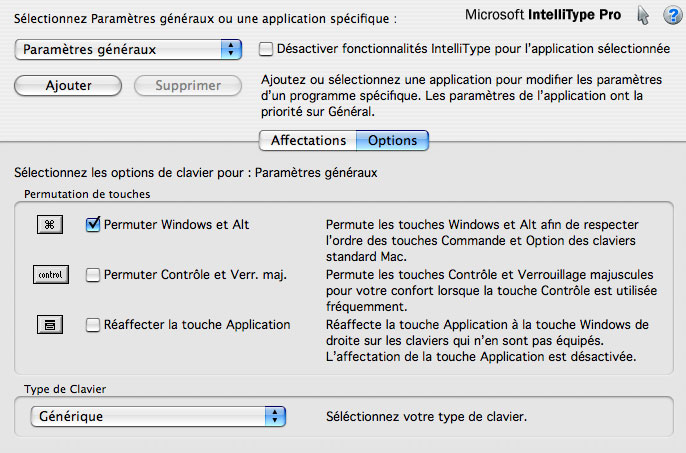Image resolution: width=686 pixels, height=453 pixels.
Task: Click the Permute les touches Windows description
Action: coord(482,240)
